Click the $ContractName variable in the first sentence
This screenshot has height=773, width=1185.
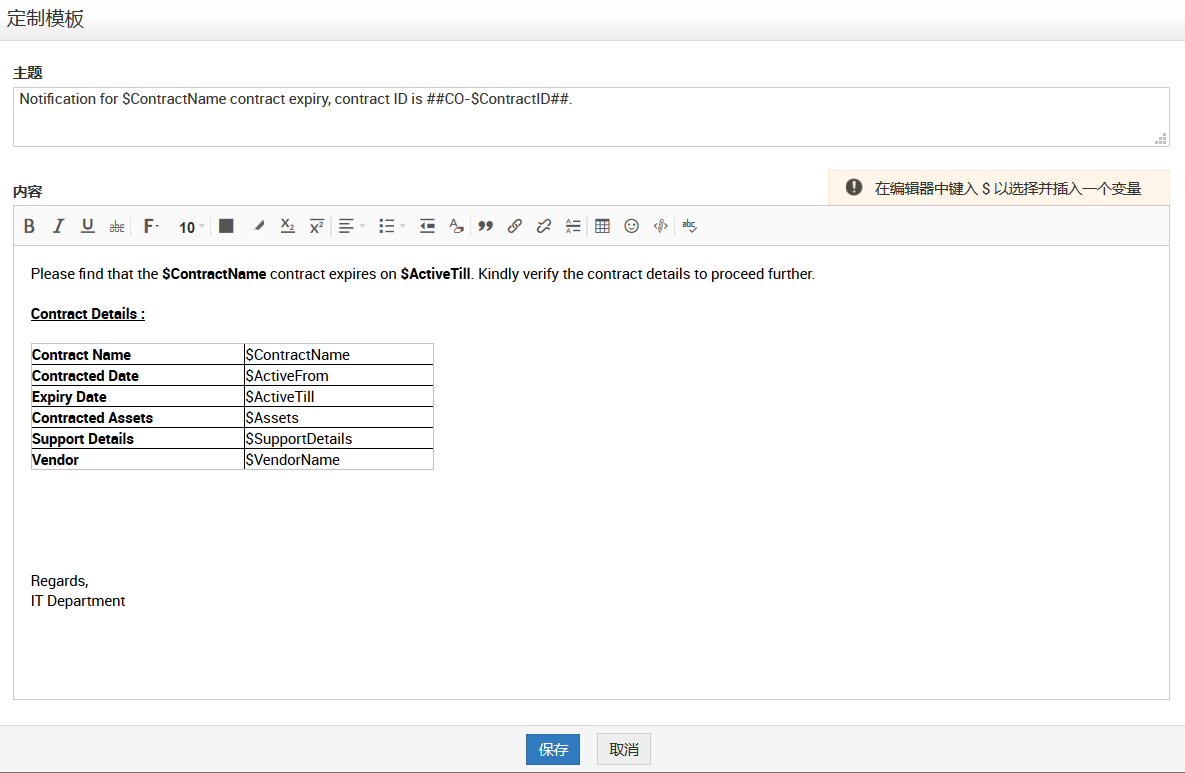(x=214, y=274)
